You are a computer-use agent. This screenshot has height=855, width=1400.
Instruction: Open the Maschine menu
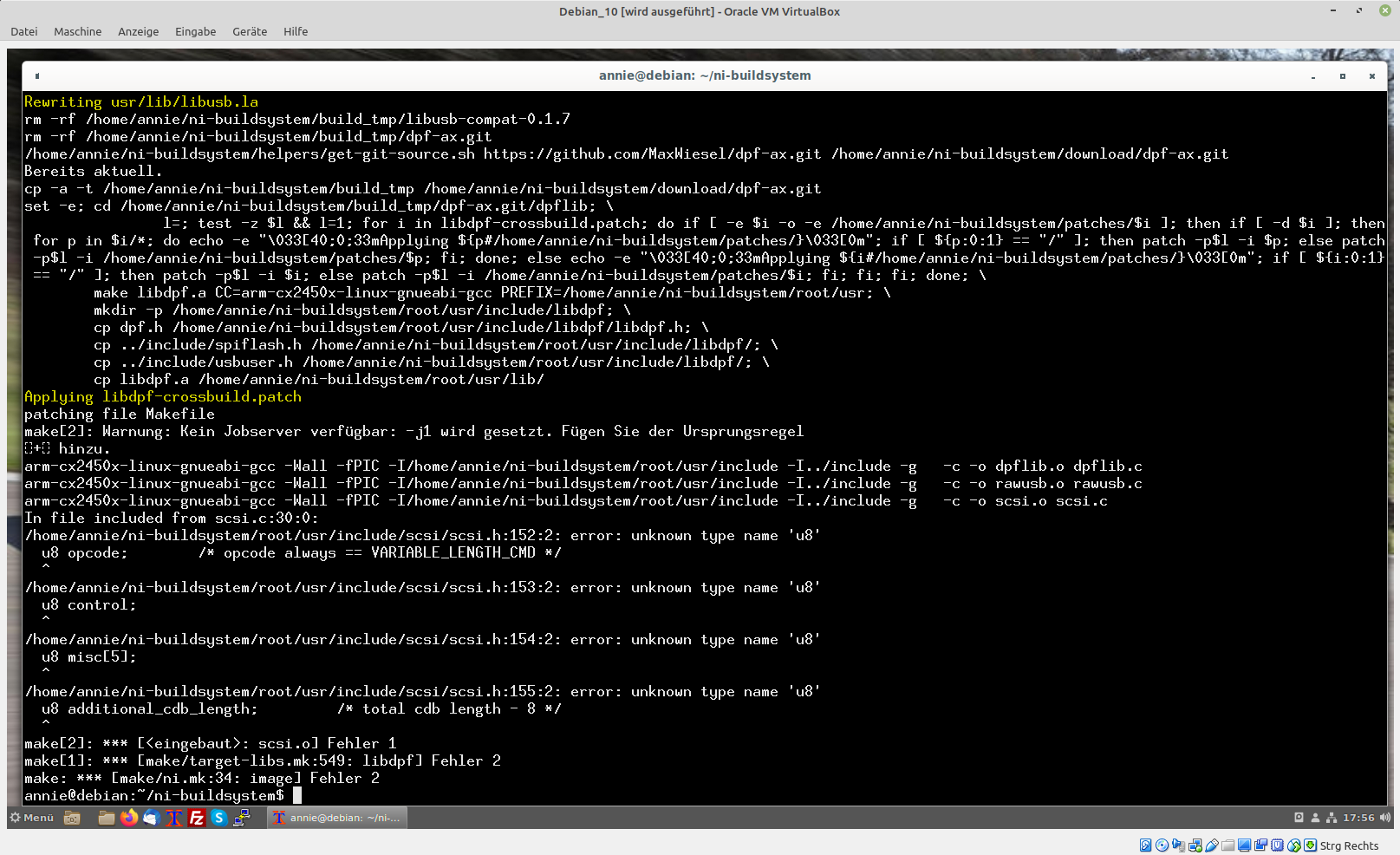[77, 31]
